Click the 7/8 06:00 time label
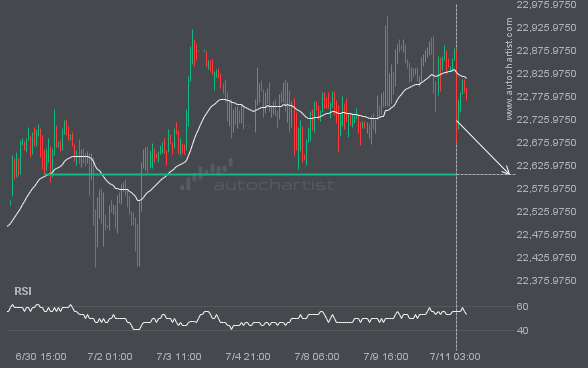Image resolution: width=588 pixels, height=368 pixels. 317,356
